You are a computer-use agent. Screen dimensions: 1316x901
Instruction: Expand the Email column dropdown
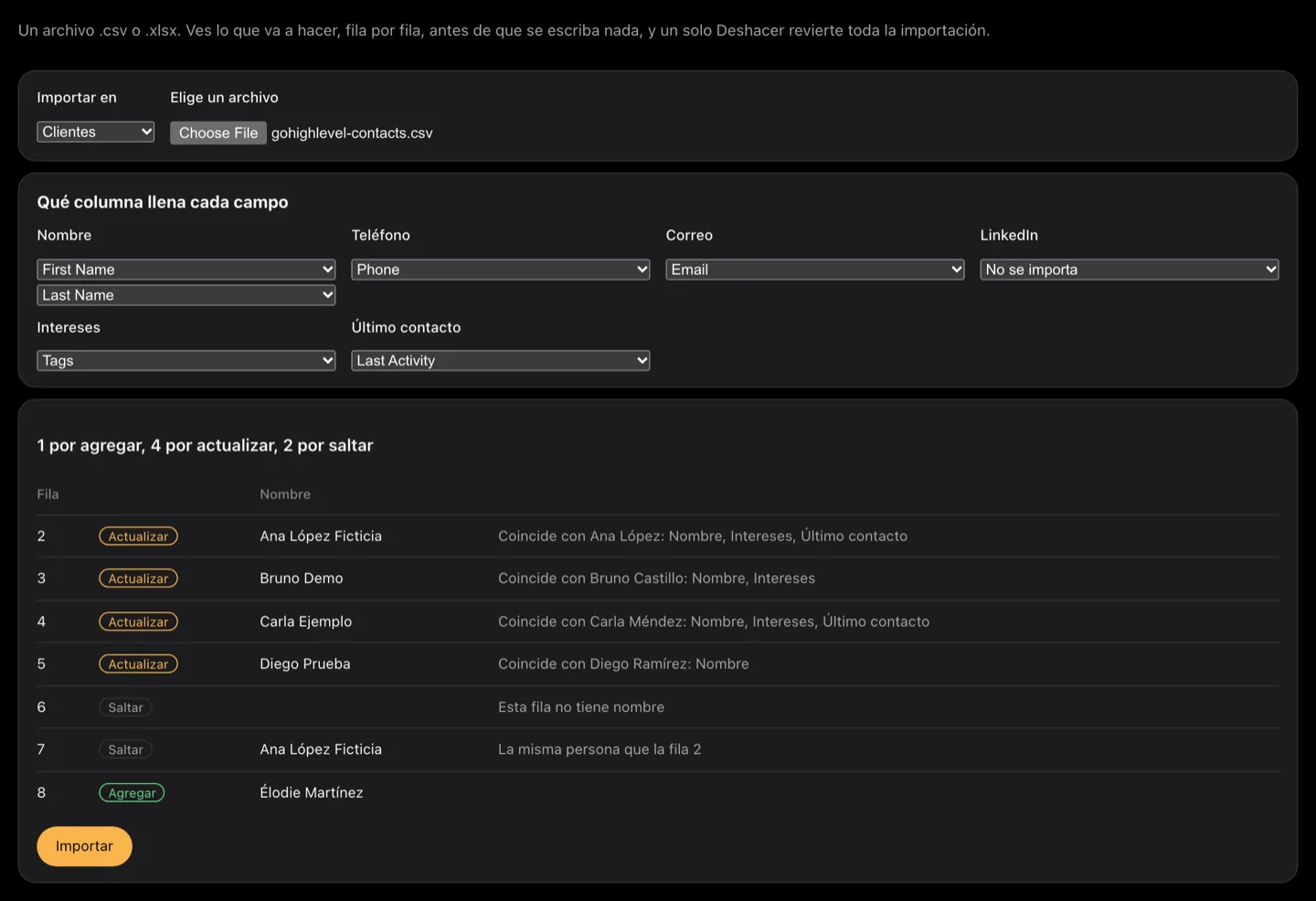coord(815,270)
